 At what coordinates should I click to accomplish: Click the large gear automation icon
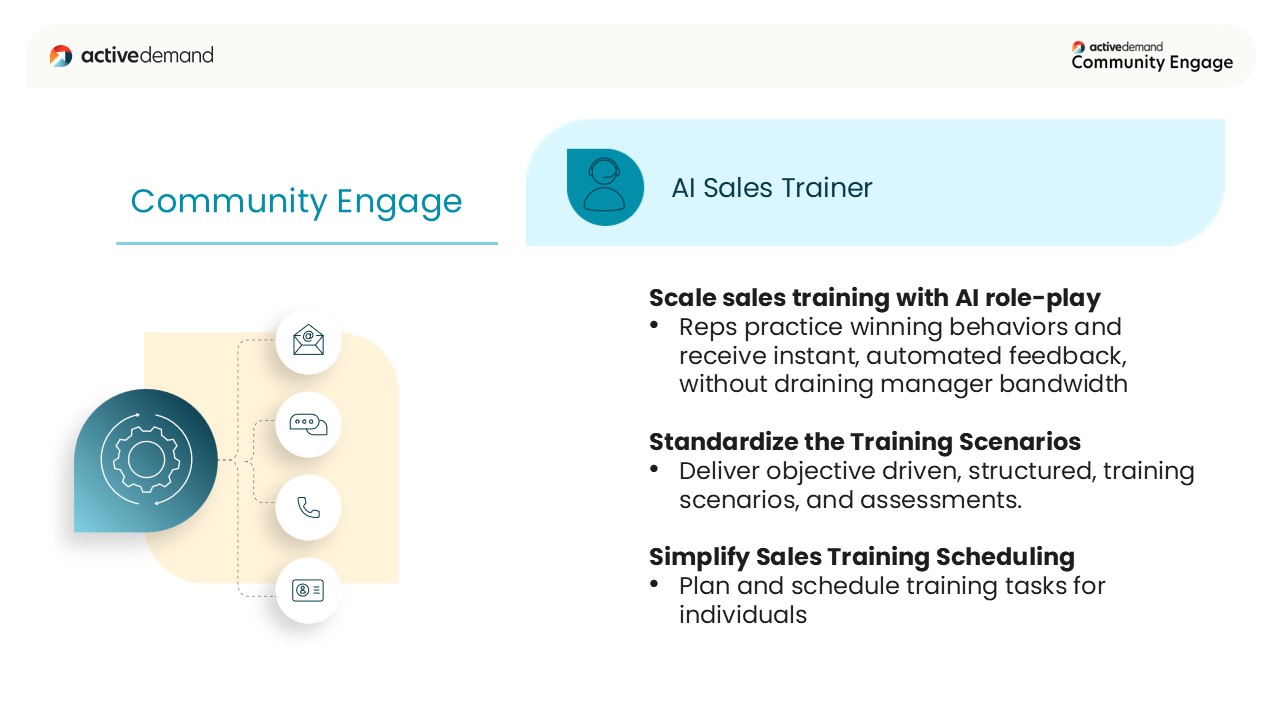tap(146, 460)
